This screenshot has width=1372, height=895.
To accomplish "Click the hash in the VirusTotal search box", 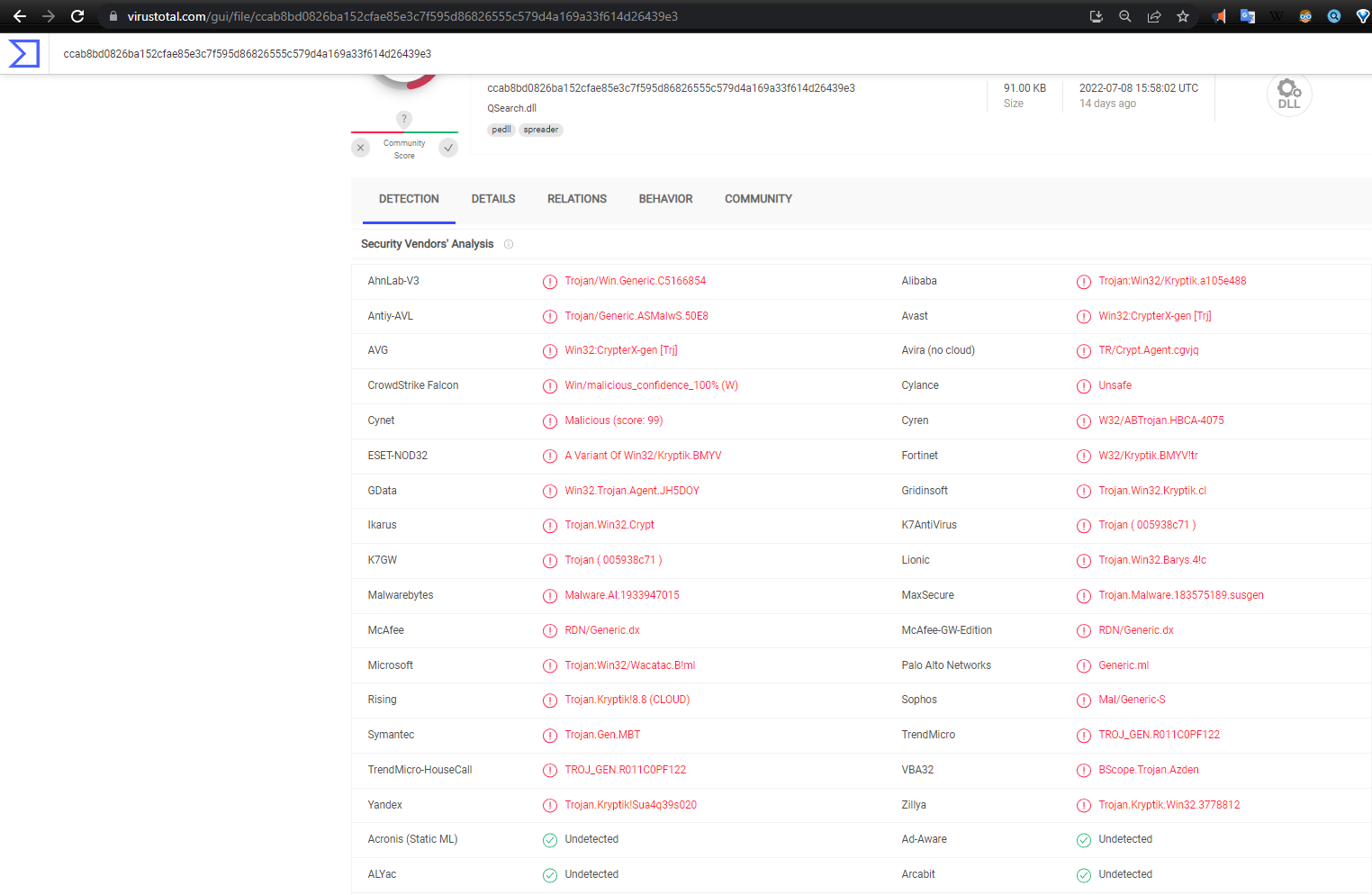I will tap(248, 54).
